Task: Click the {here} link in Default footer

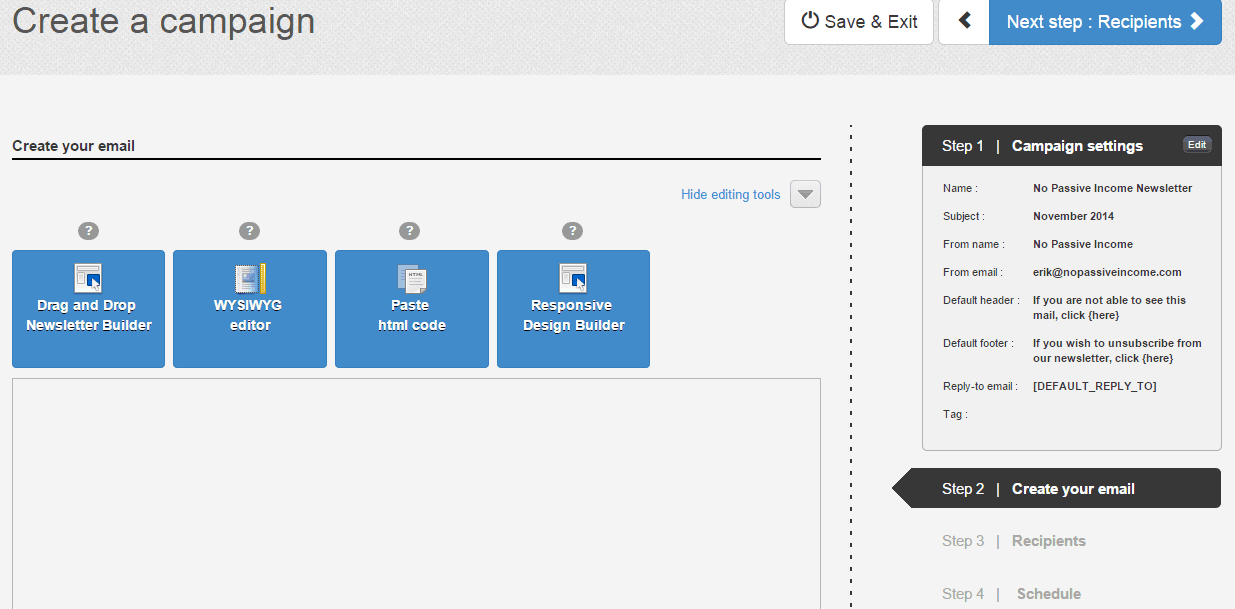Action: click(x=1156, y=357)
